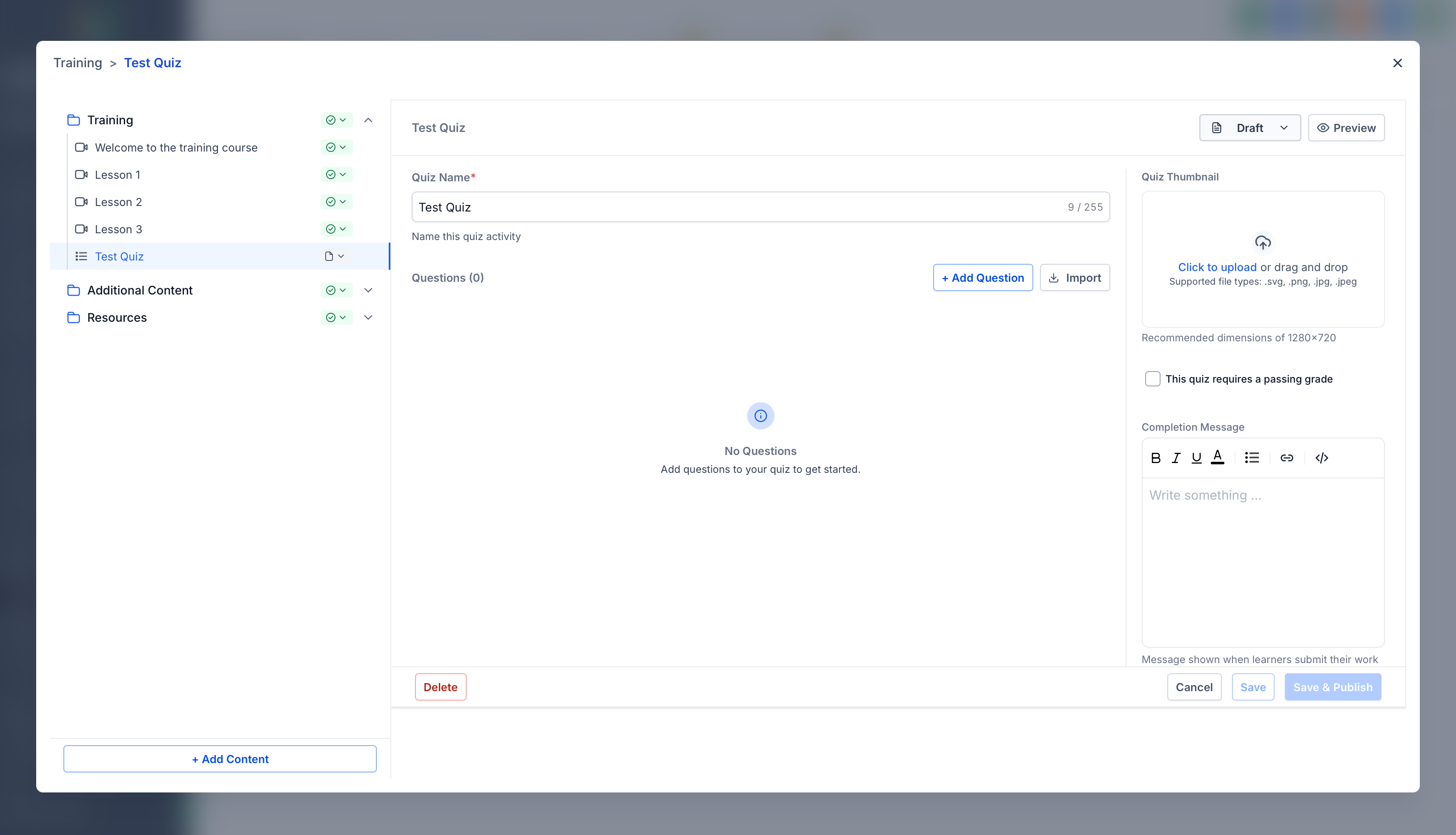
Task: Open the Test Quiz draft status dropdown in sidebar
Action: tap(335, 256)
